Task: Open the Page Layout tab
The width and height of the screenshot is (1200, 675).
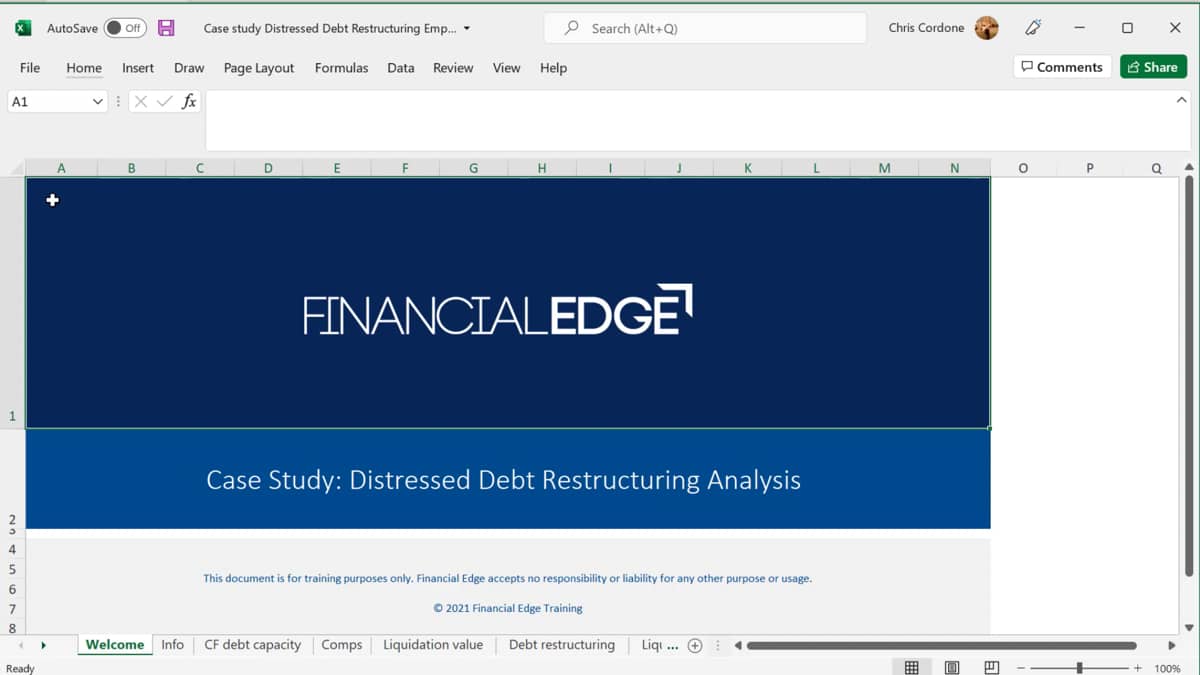Action: point(259,68)
